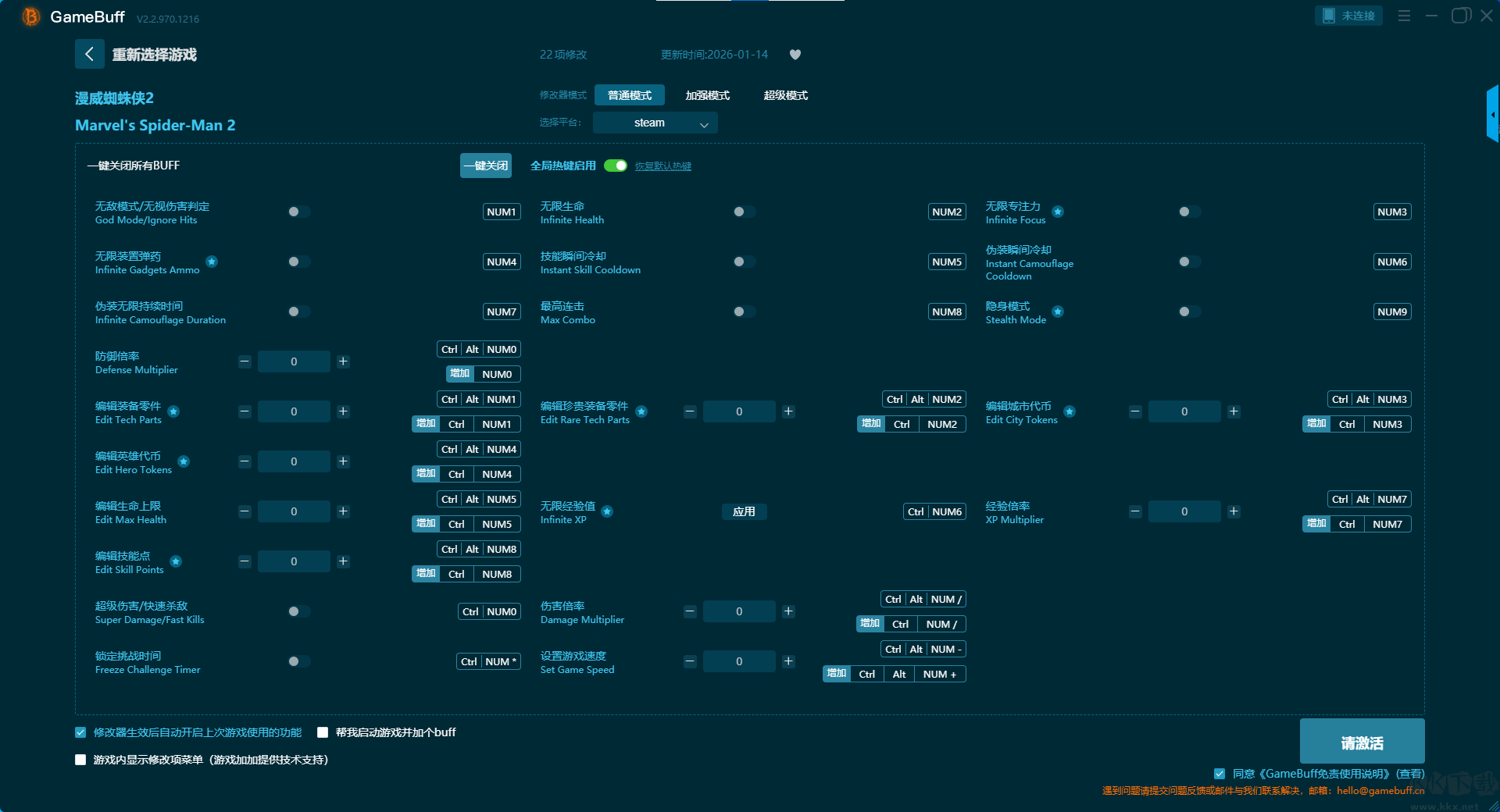
Task: Turn on Max Combo toggle
Action: tap(744, 312)
